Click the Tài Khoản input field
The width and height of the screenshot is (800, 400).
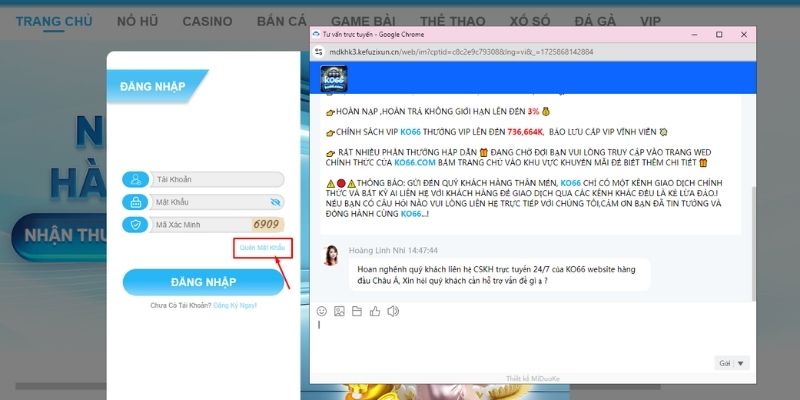click(x=216, y=180)
